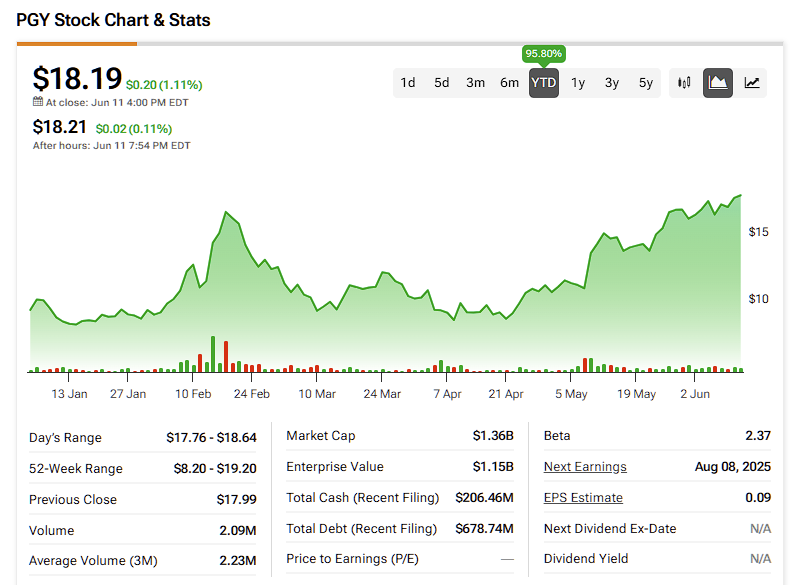Switch chart to 5y range
793x585 pixels.
click(646, 83)
